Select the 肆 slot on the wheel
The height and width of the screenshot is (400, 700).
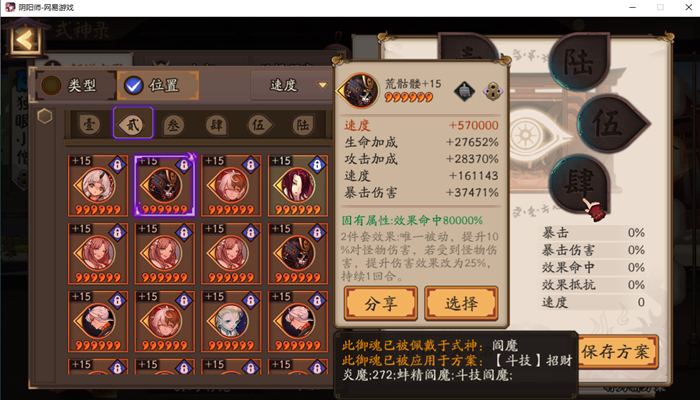[x=579, y=184]
